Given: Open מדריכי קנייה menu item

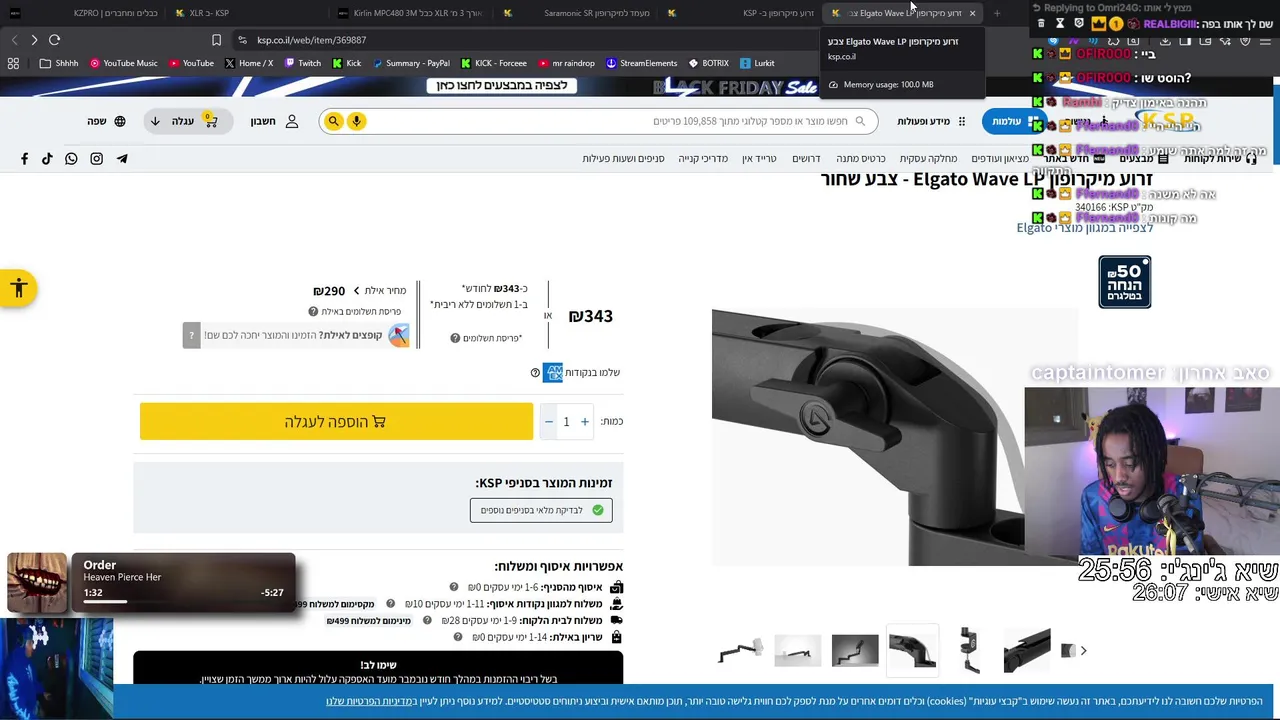Looking at the screenshot, I should [703, 159].
